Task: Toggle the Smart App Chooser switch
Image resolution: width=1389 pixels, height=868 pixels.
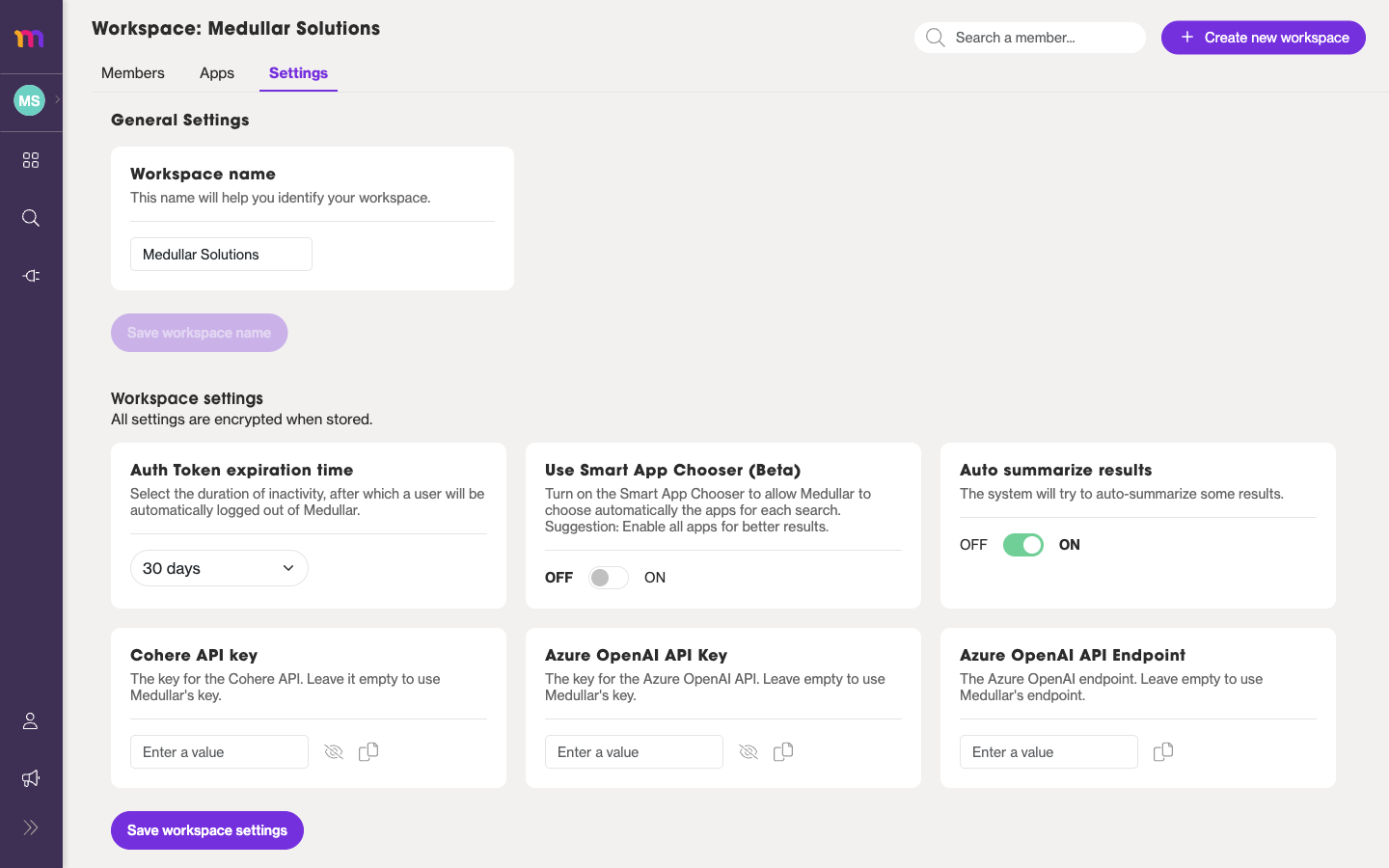Action: (x=609, y=578)
